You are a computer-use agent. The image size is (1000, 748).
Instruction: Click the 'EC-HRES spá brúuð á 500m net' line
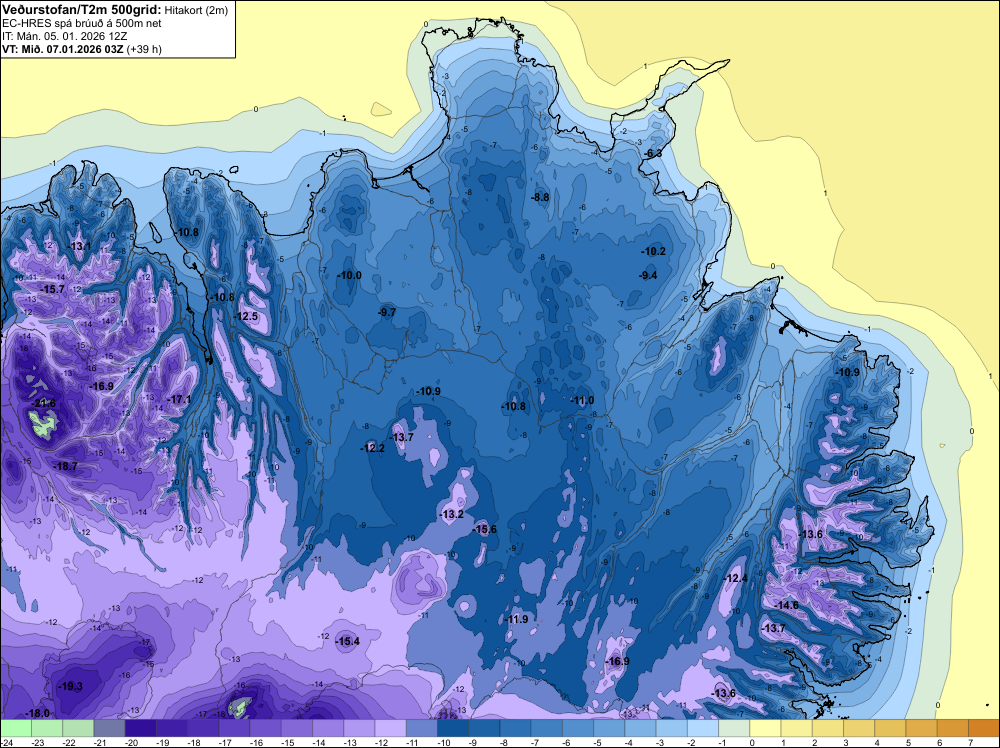(x=81, y=23)
